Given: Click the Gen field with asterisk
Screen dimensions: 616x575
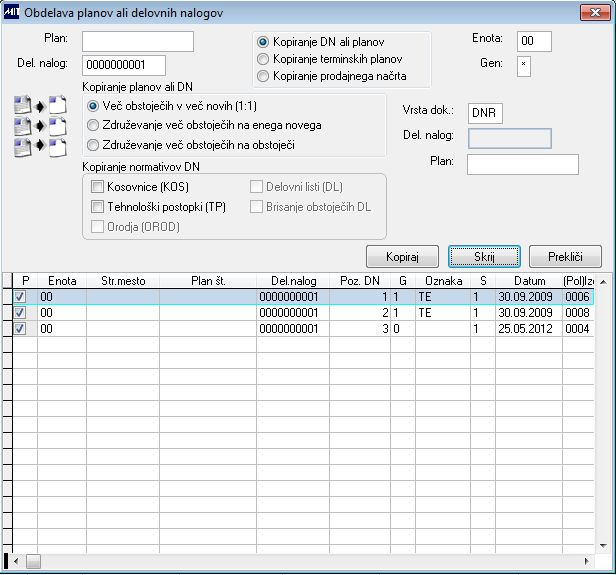Looking at the screenshot, I should pyautogui.click(x=524, y=66).
